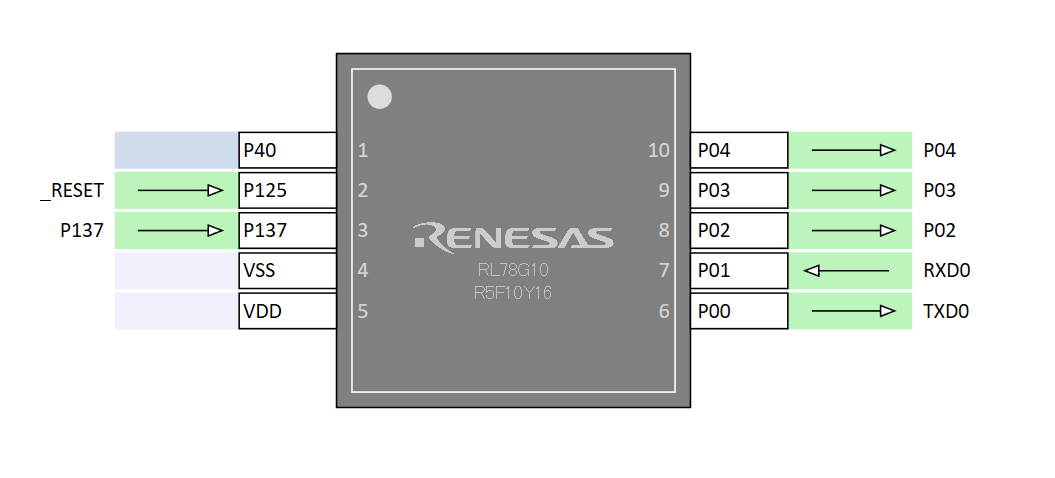
Task: Click the blue cell beside P40
Action: [x=177, y=150]
